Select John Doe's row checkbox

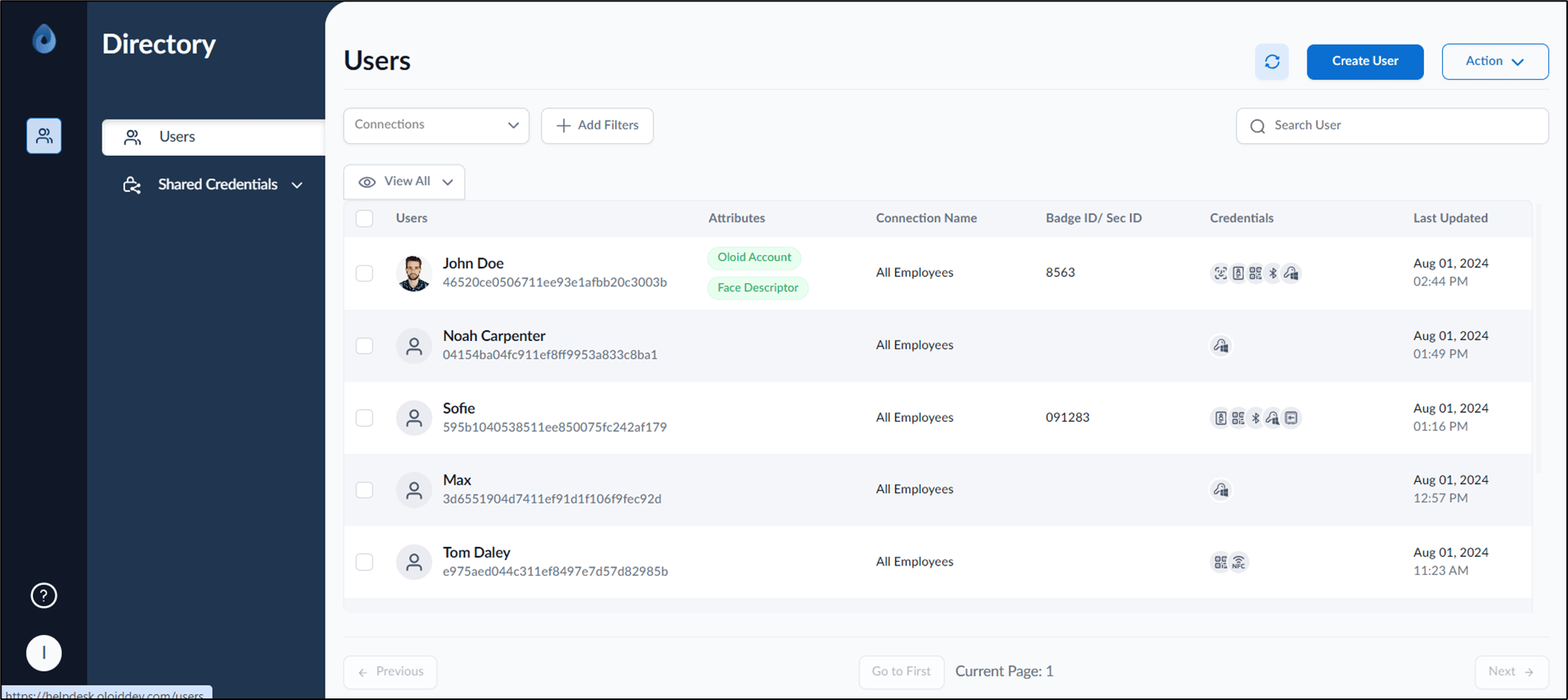click(365, 273)
